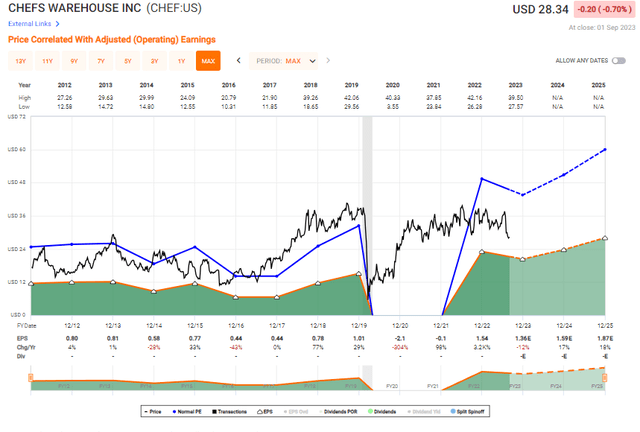Select the 9Y time range tab

74,61
